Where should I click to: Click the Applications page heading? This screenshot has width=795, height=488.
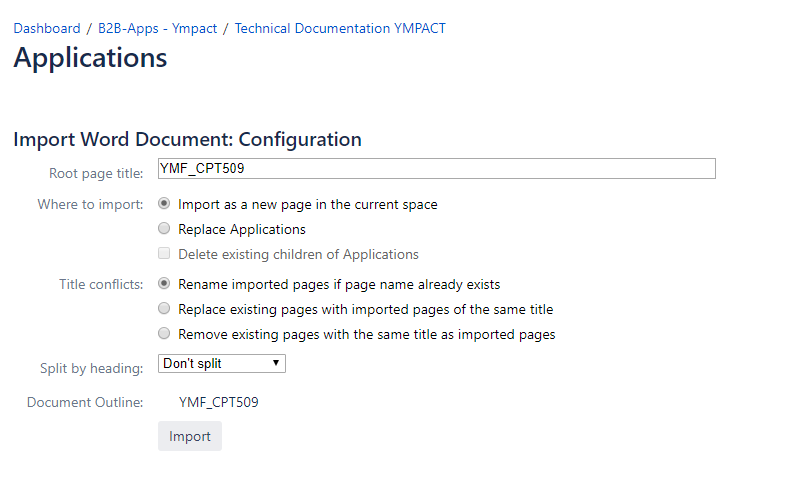tap(90, 58)
